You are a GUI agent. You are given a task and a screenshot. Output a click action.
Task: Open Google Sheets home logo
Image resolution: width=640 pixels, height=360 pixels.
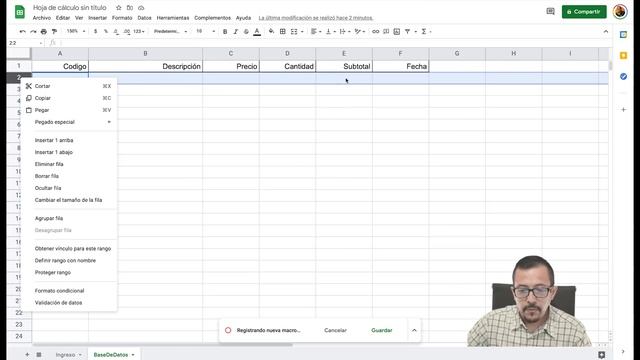click(x=20, y=12)
